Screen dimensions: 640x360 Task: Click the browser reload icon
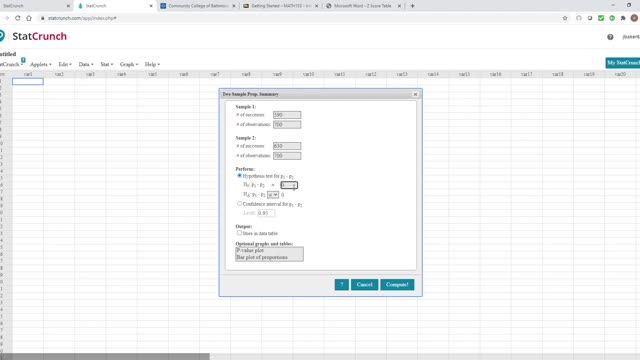point(18,18)
